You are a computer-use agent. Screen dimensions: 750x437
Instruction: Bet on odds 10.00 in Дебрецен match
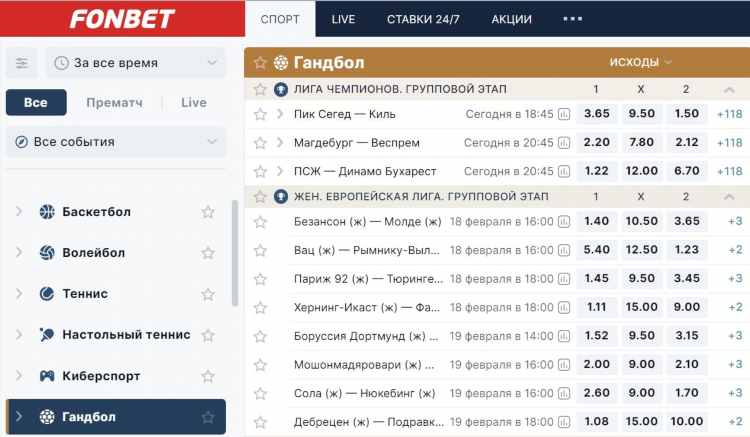(686, 422)
